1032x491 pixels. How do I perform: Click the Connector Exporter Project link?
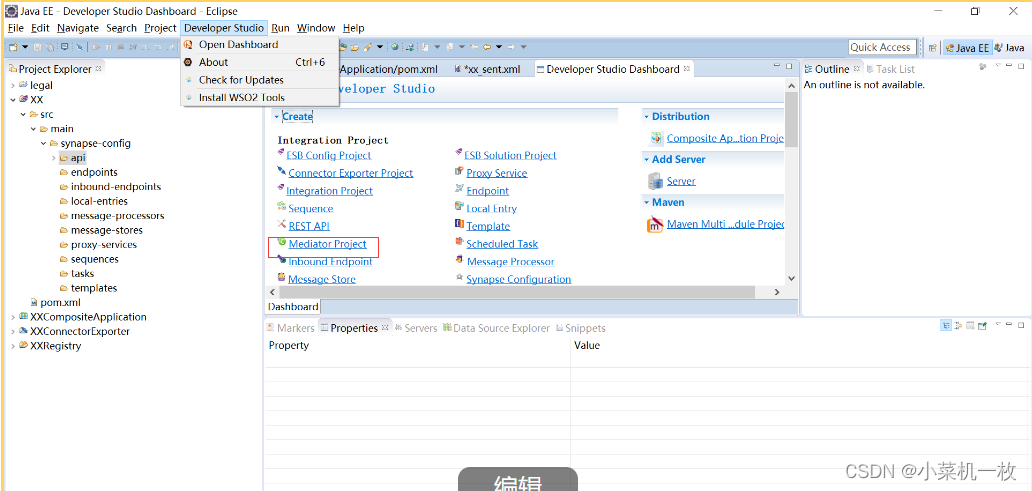pyautogui.click(x=351, y=173)
